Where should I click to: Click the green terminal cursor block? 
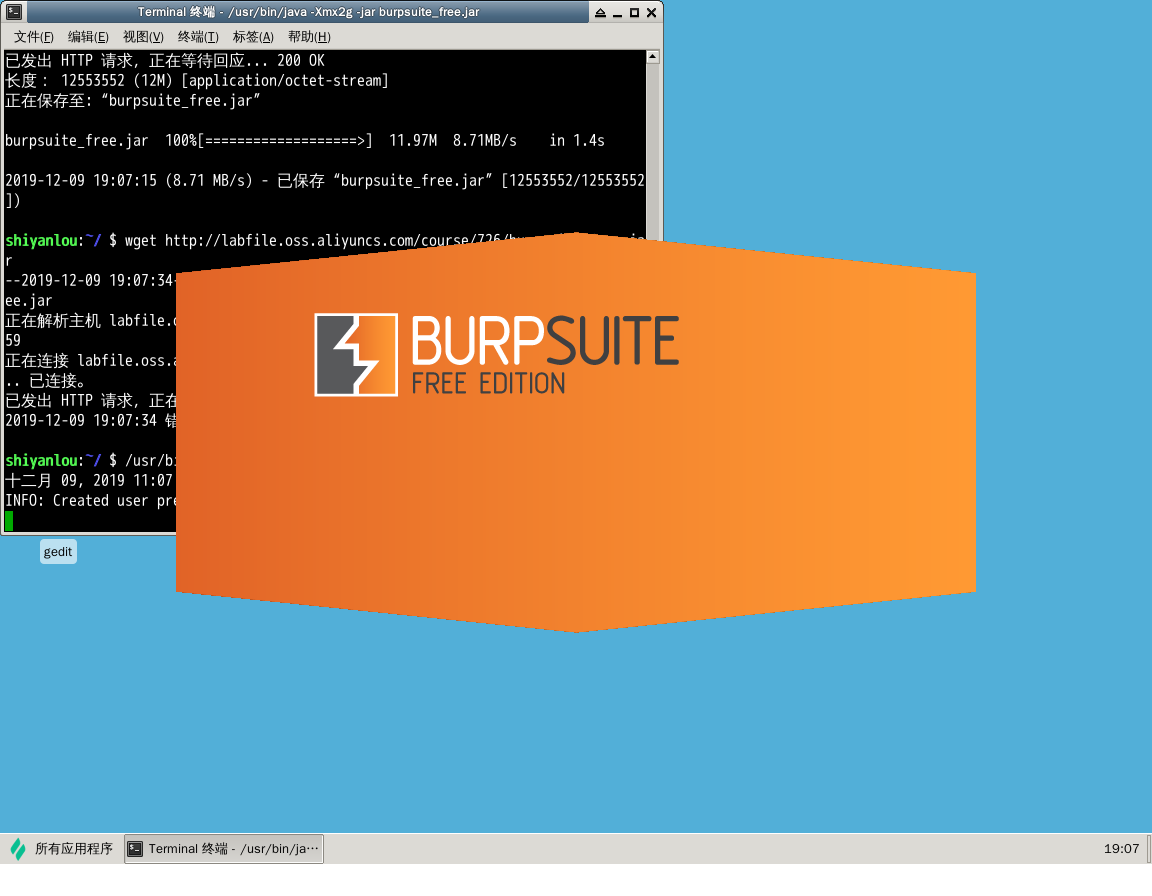pos(9,521)
